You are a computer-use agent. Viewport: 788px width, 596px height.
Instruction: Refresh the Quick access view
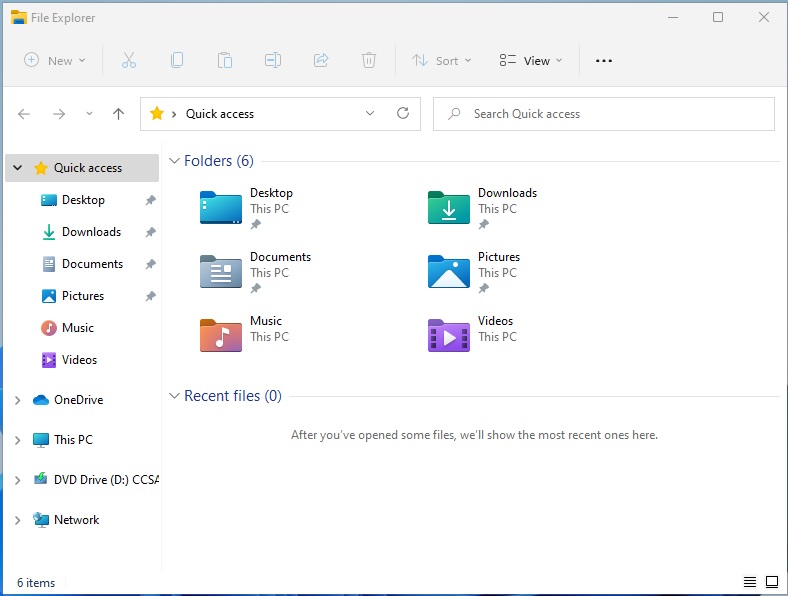tap(403, 114)
